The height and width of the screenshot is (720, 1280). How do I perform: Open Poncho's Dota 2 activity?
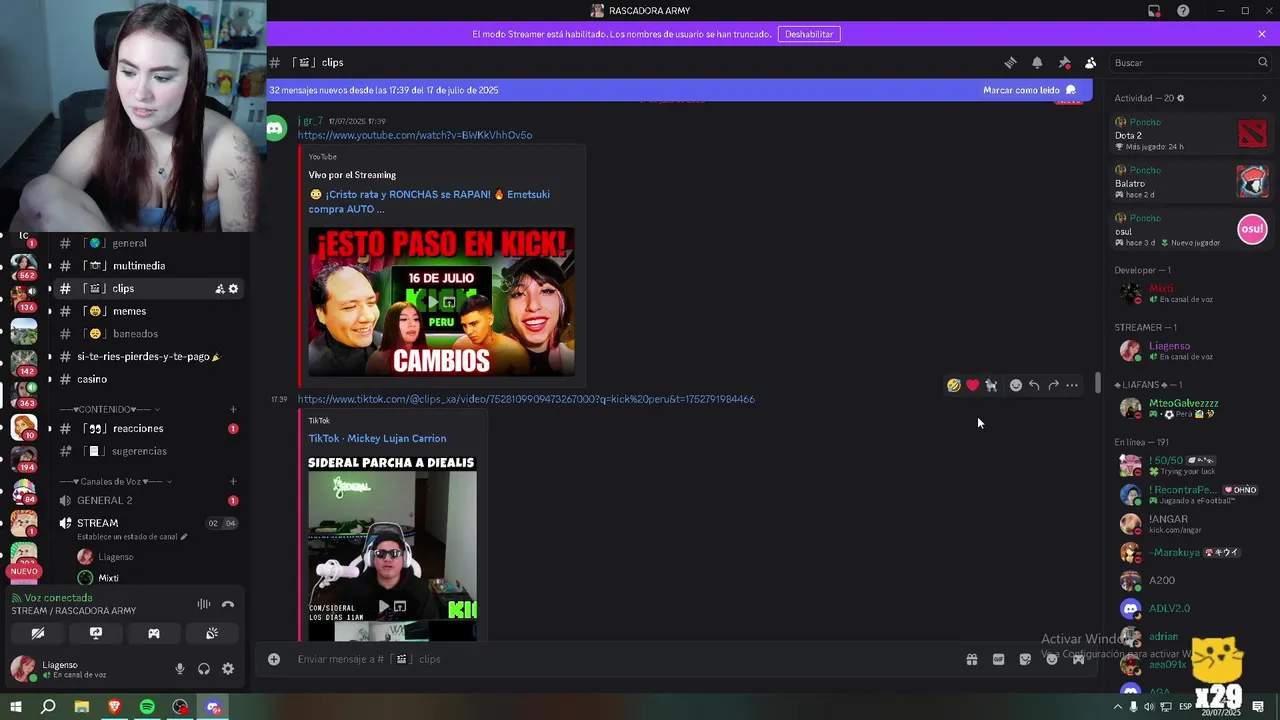pyautogui.click(x=1191, y=134)
